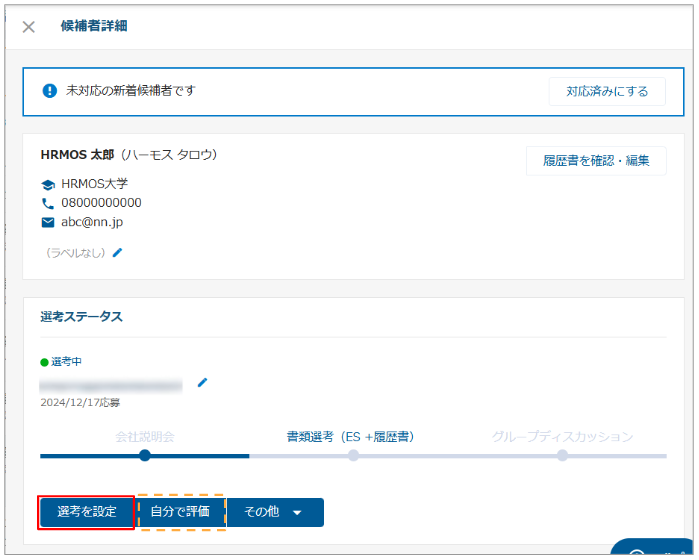
Task: Select the 自分で評価 button
Action: [180, 512]
